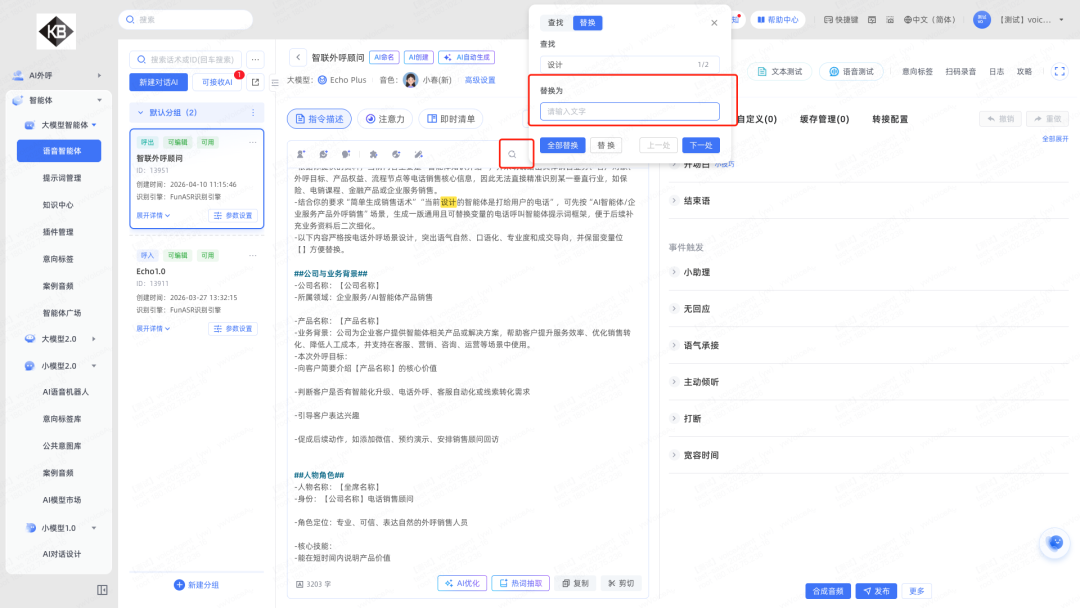Open 提示词管理 in the sidebar
Viewport: 1080px width, 608px height.
tap(62, 178)
